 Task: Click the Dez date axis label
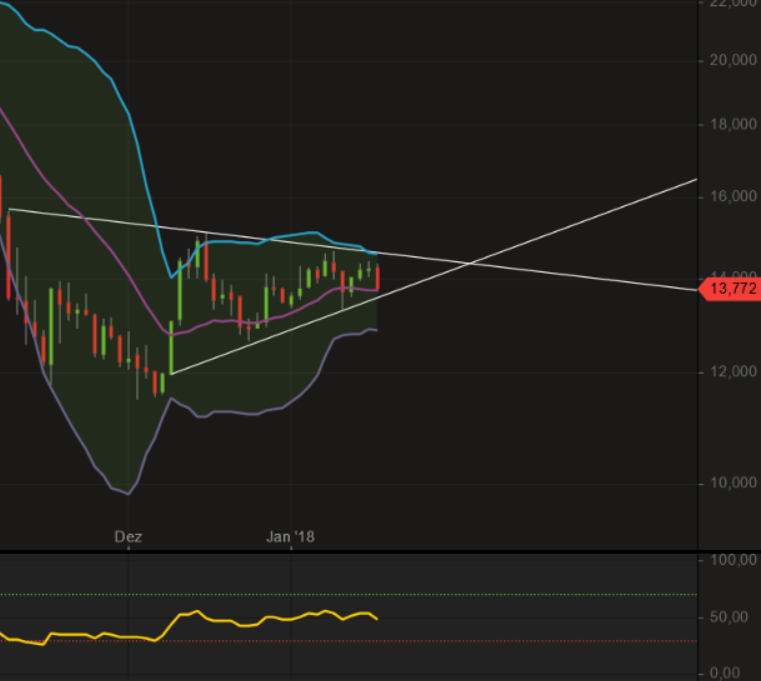[x=128, y=537]
